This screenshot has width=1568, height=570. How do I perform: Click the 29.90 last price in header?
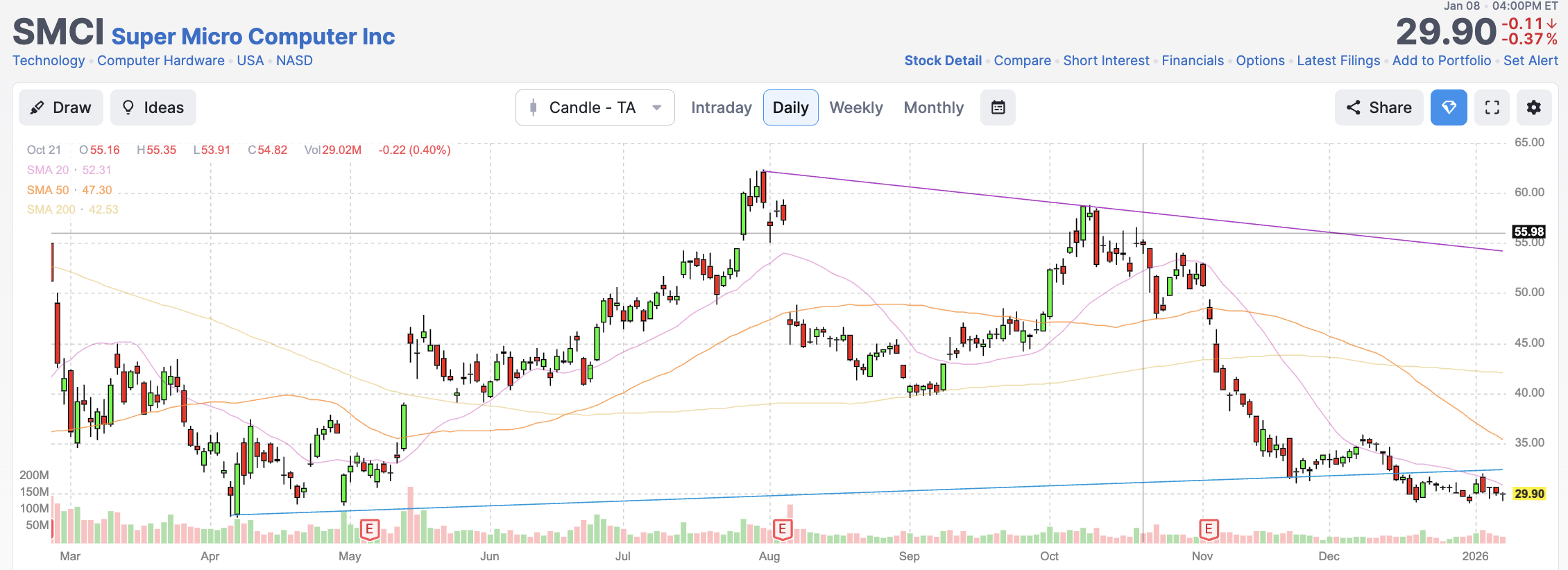click(x=1446, y=32)
